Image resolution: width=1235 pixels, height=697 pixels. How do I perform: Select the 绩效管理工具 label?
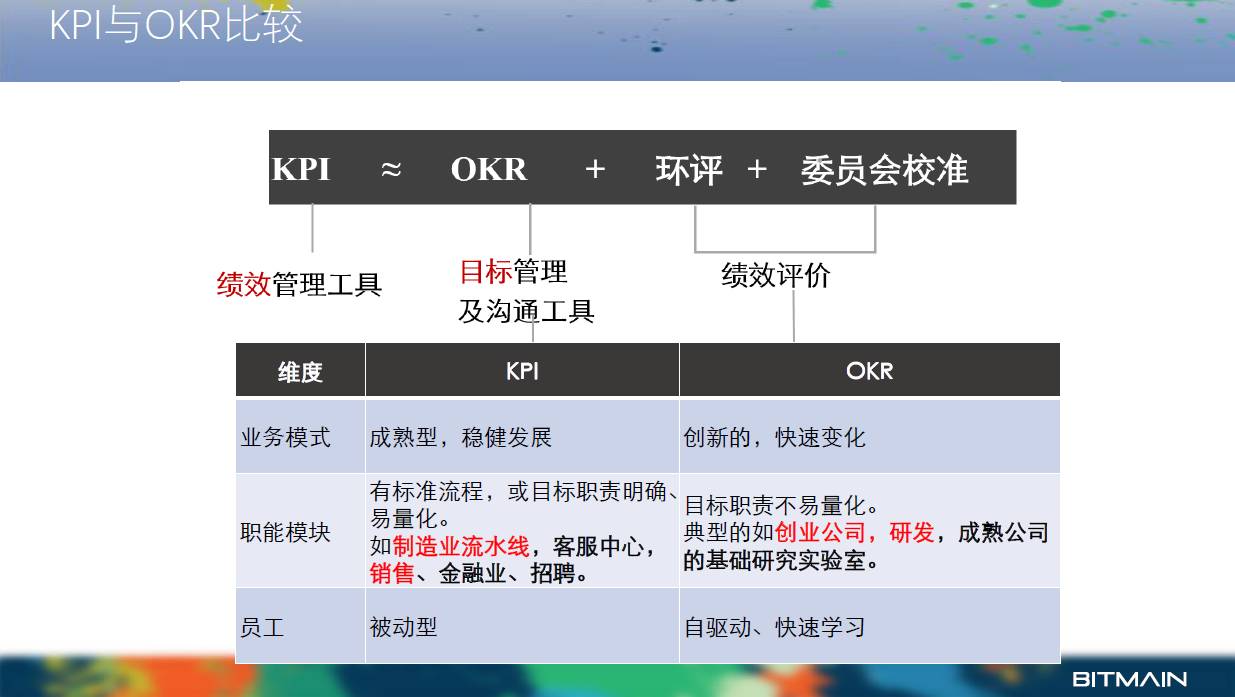299,285
